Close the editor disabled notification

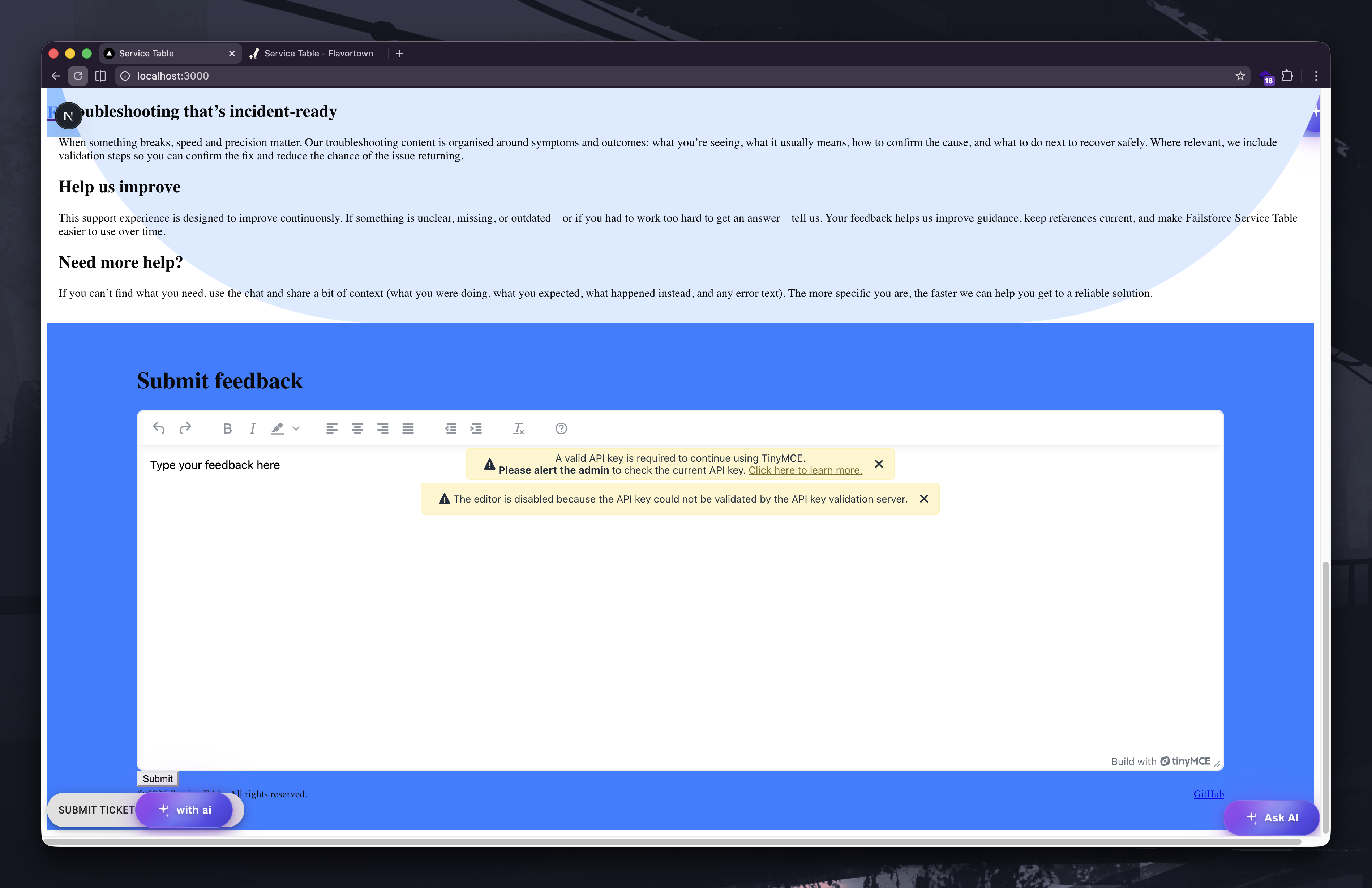tap(924, 499)
